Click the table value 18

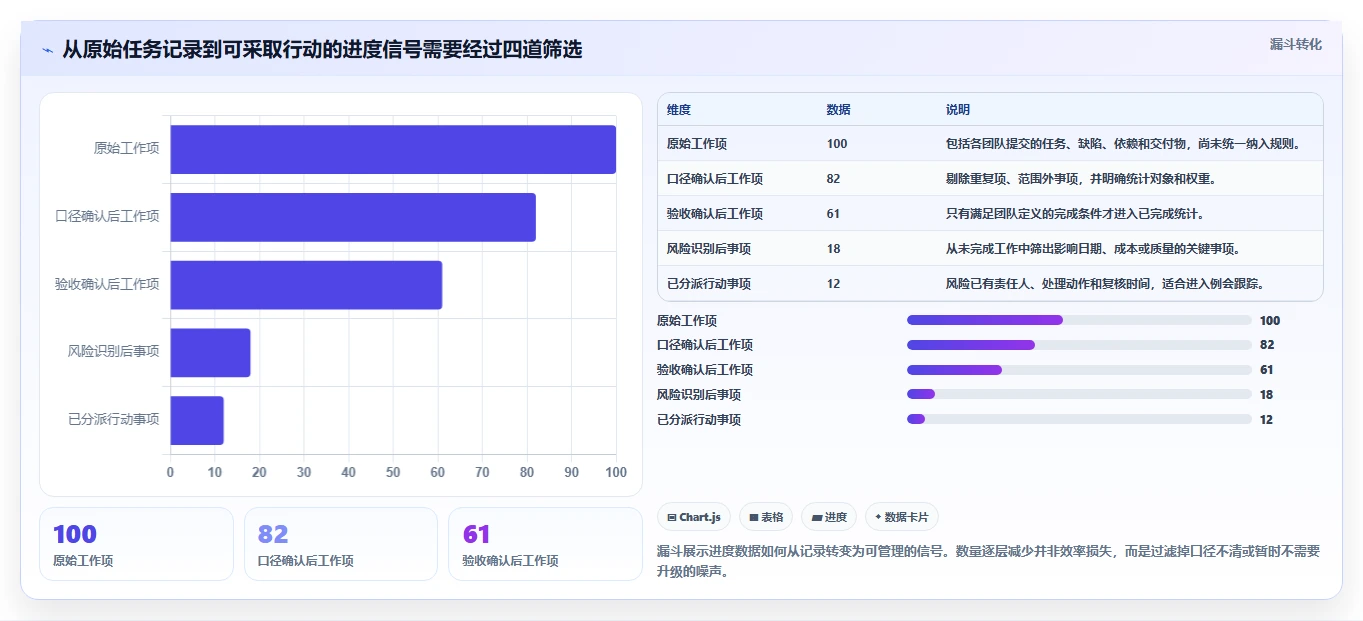click(x=834, y=249)
